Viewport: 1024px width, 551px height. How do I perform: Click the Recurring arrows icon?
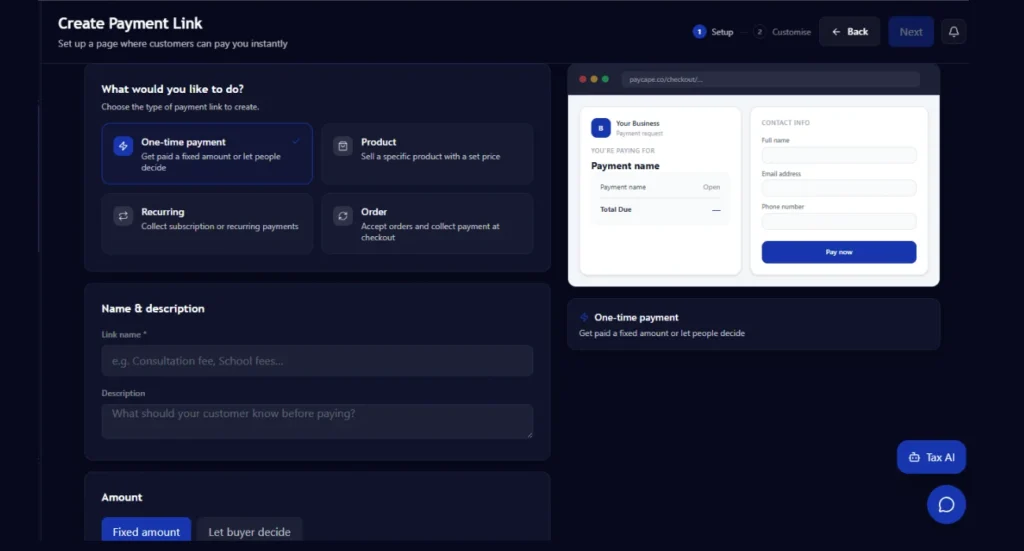coord(123,215)
